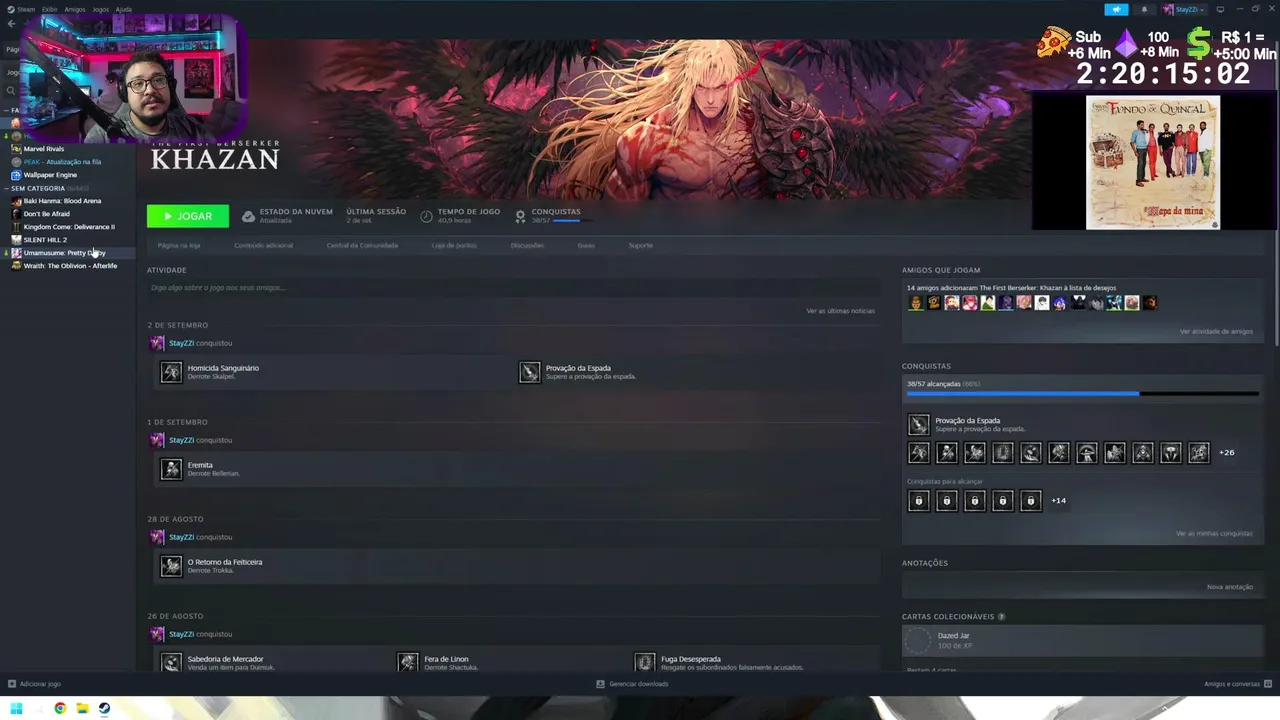
Task: Click the Wallpaper Engine game icon
Action: [16, 175]
